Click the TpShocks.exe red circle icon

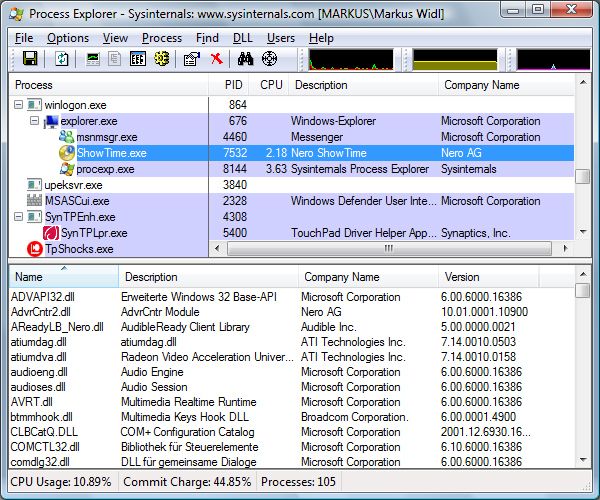(35, 249)
